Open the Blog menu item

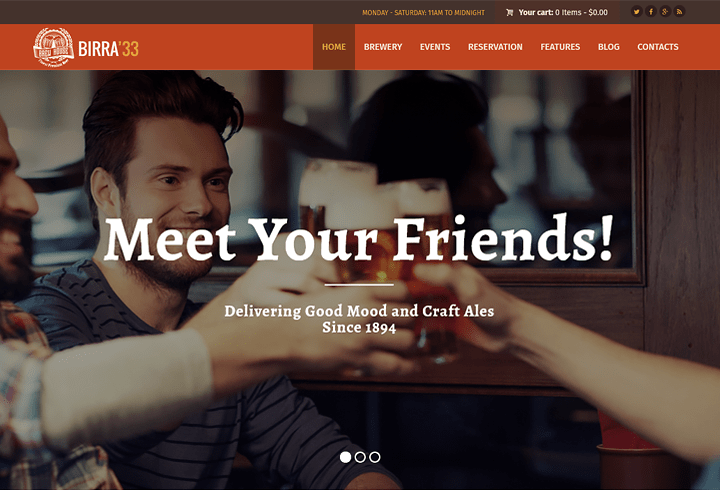[608, 47]
